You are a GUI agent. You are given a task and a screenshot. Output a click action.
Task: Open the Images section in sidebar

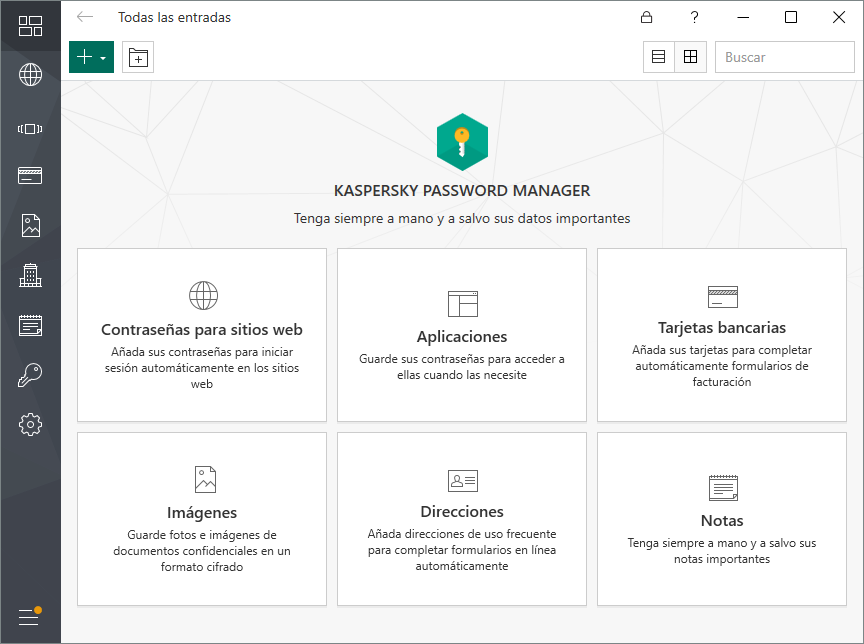pyautogui.click(x=30, y=225)
